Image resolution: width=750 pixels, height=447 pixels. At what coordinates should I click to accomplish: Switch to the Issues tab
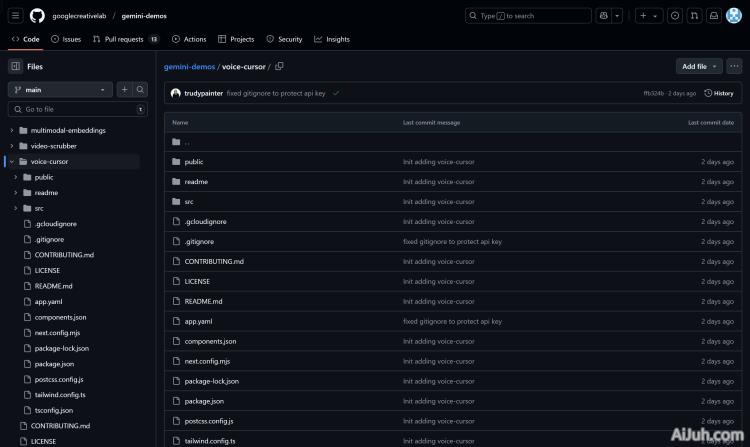66,39
